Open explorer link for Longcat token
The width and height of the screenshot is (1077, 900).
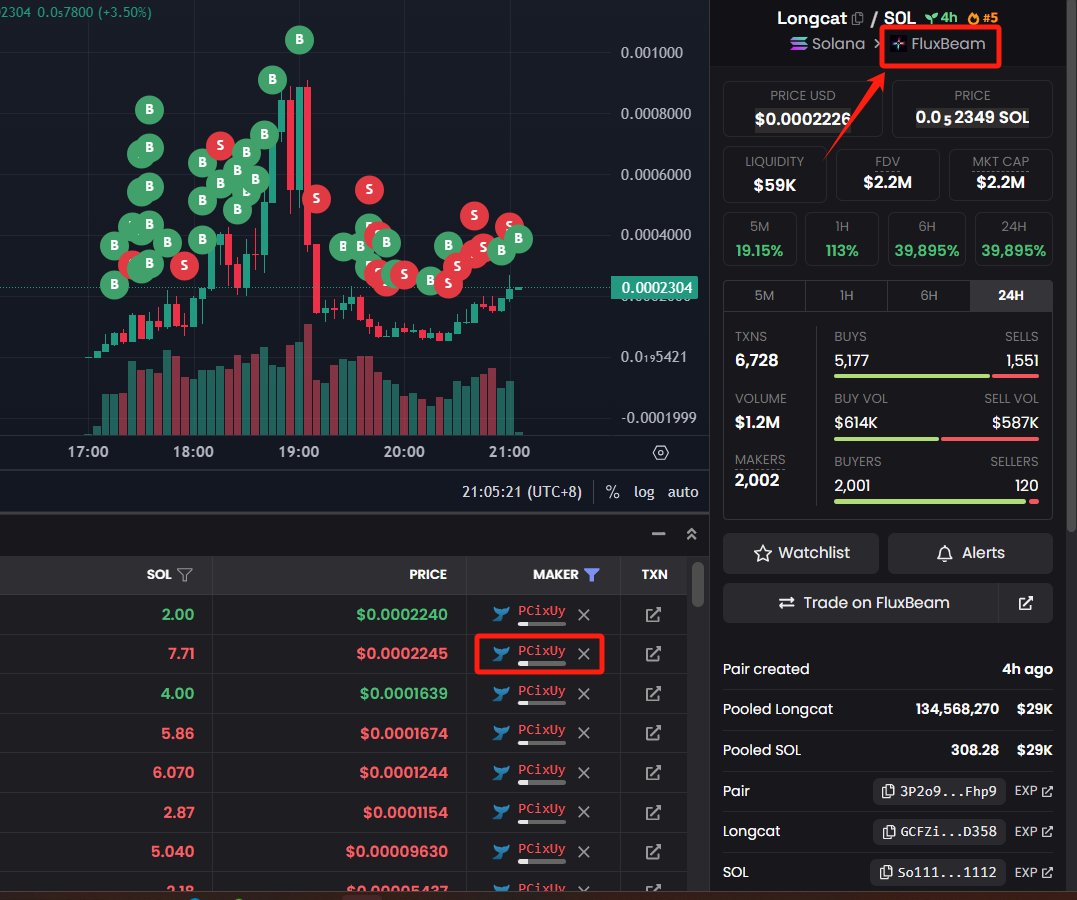[1034, 831]
